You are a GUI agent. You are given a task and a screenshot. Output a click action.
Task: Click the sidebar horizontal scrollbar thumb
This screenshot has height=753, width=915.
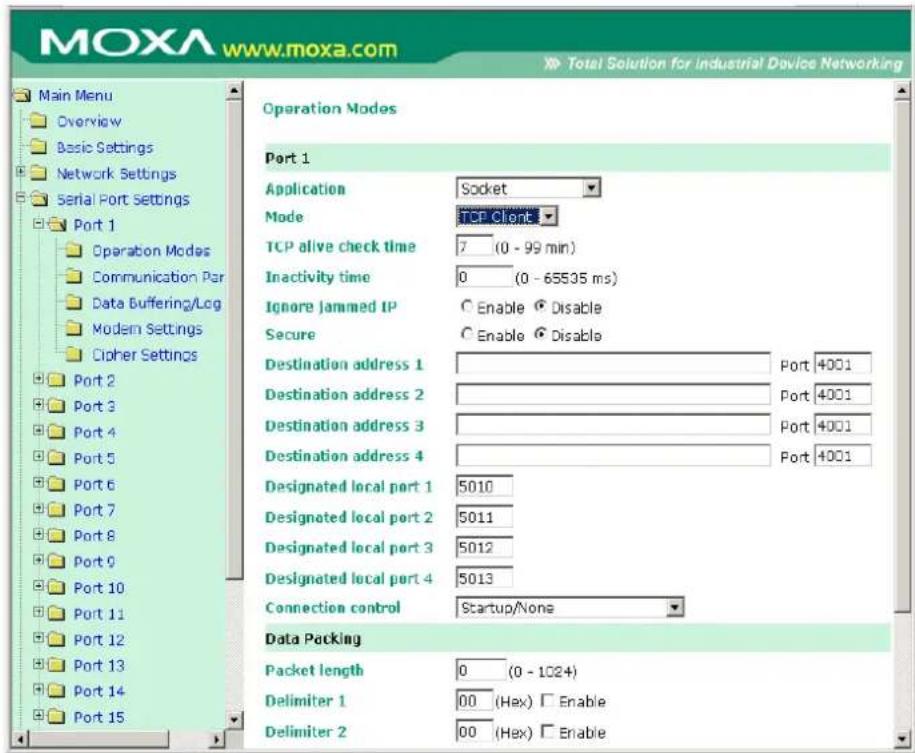pos(99,740)
